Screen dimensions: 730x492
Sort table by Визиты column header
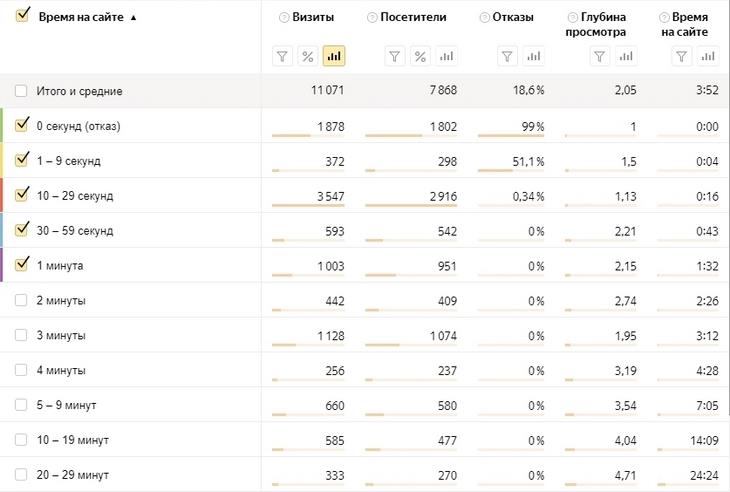314,18
